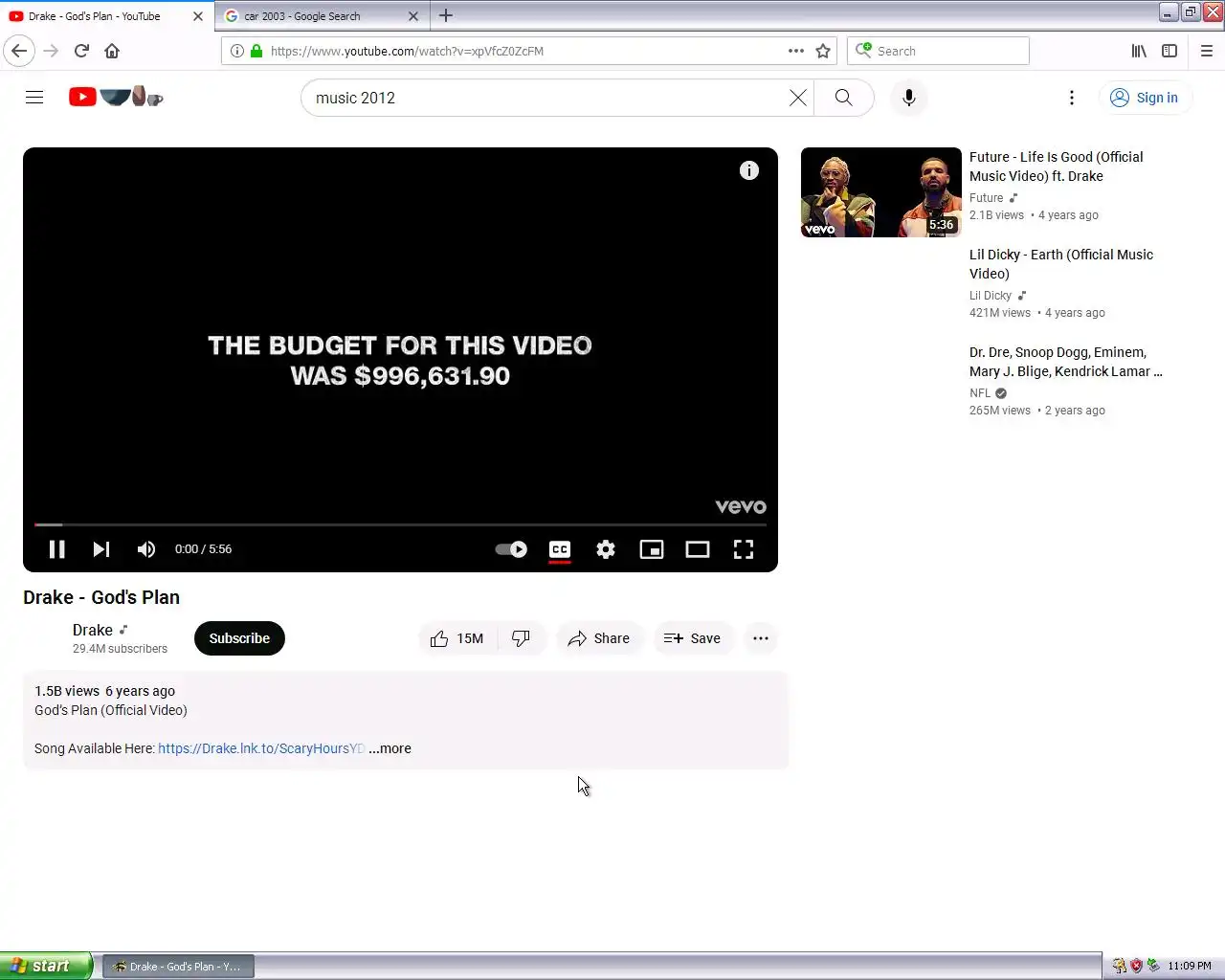The image size is (1225, 980).
Task: Open YouTube guide hamburger menu
Action: pos(34,98)
